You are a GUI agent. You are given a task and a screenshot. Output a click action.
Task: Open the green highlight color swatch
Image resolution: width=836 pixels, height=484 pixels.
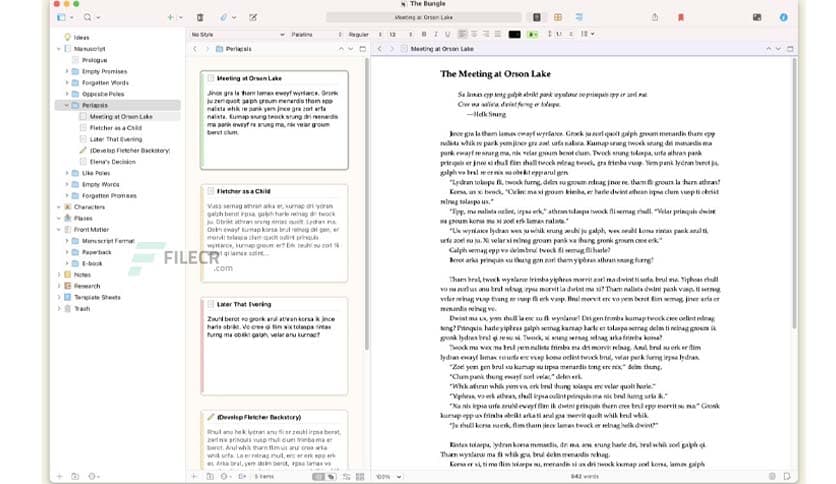pos(533,34)
